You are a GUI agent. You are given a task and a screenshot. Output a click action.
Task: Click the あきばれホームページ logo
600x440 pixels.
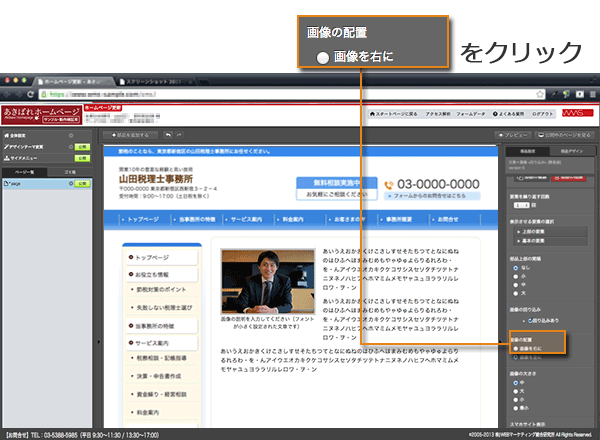[x=40, y=112]
